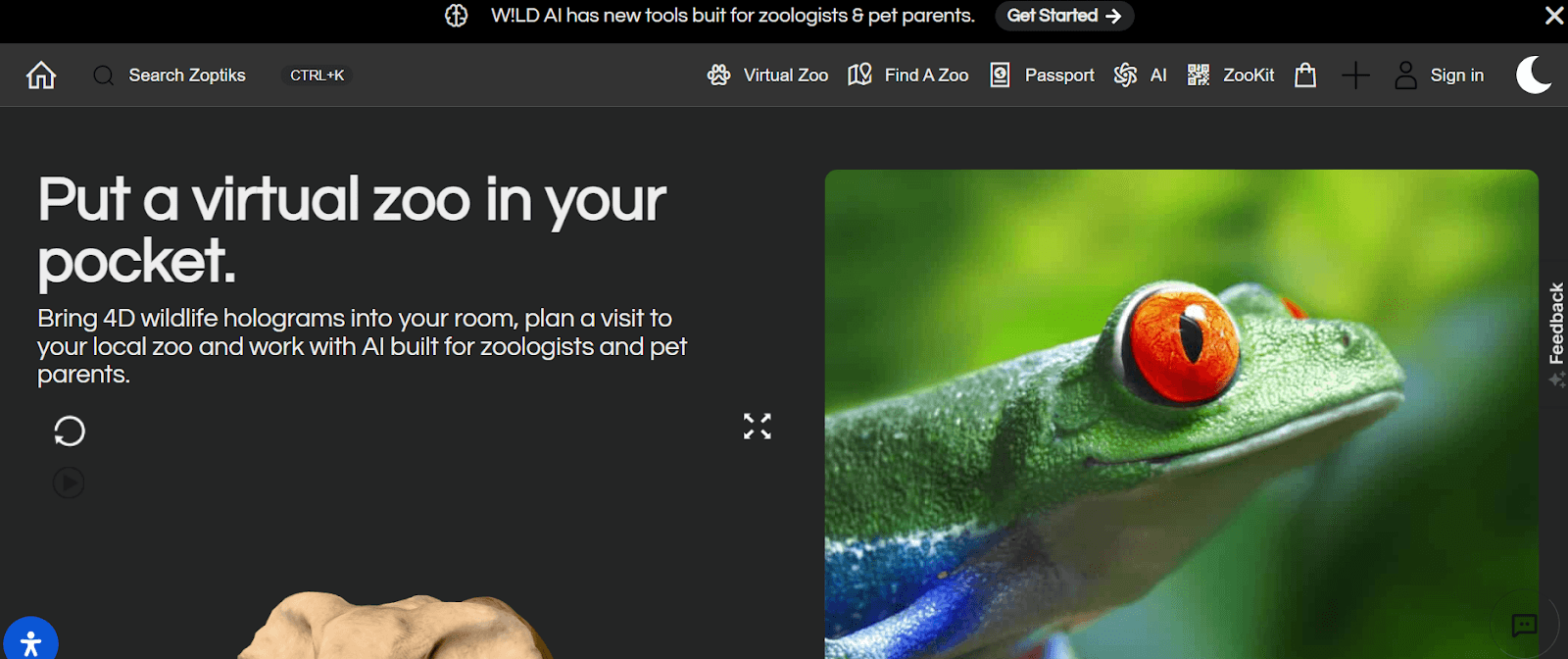The image size is (1568, 659).
Task: Open Find A Zoo
Action: [x=908, y=76]
